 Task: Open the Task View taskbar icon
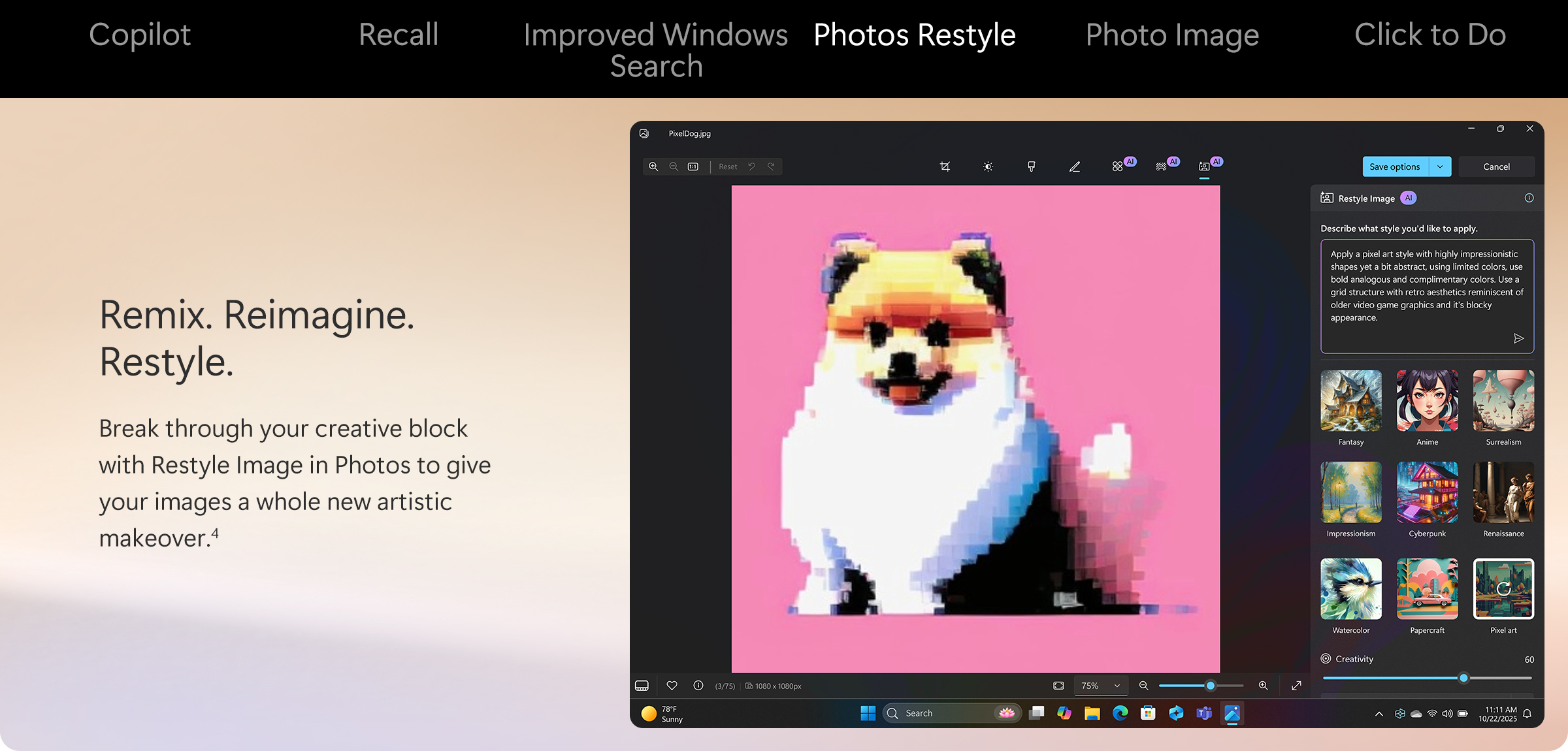tap(1036, 713)
